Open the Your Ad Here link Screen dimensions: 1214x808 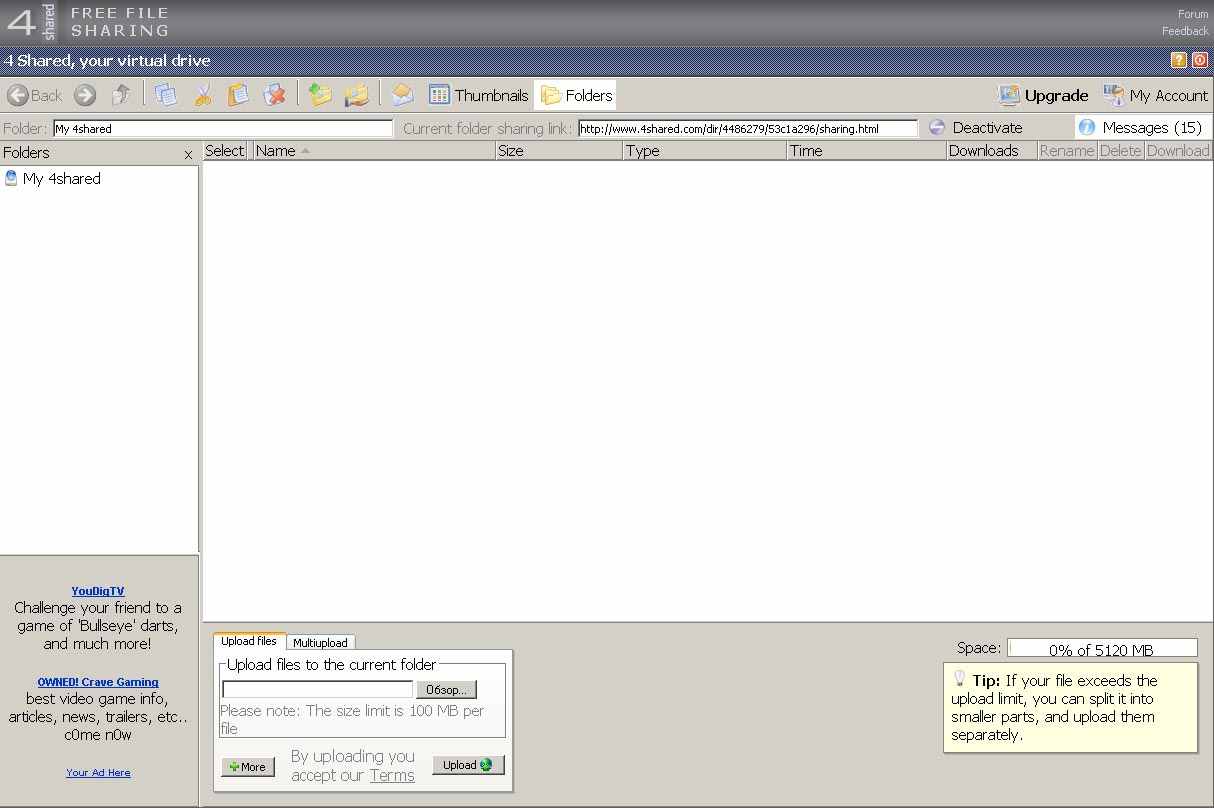point(98,772)
